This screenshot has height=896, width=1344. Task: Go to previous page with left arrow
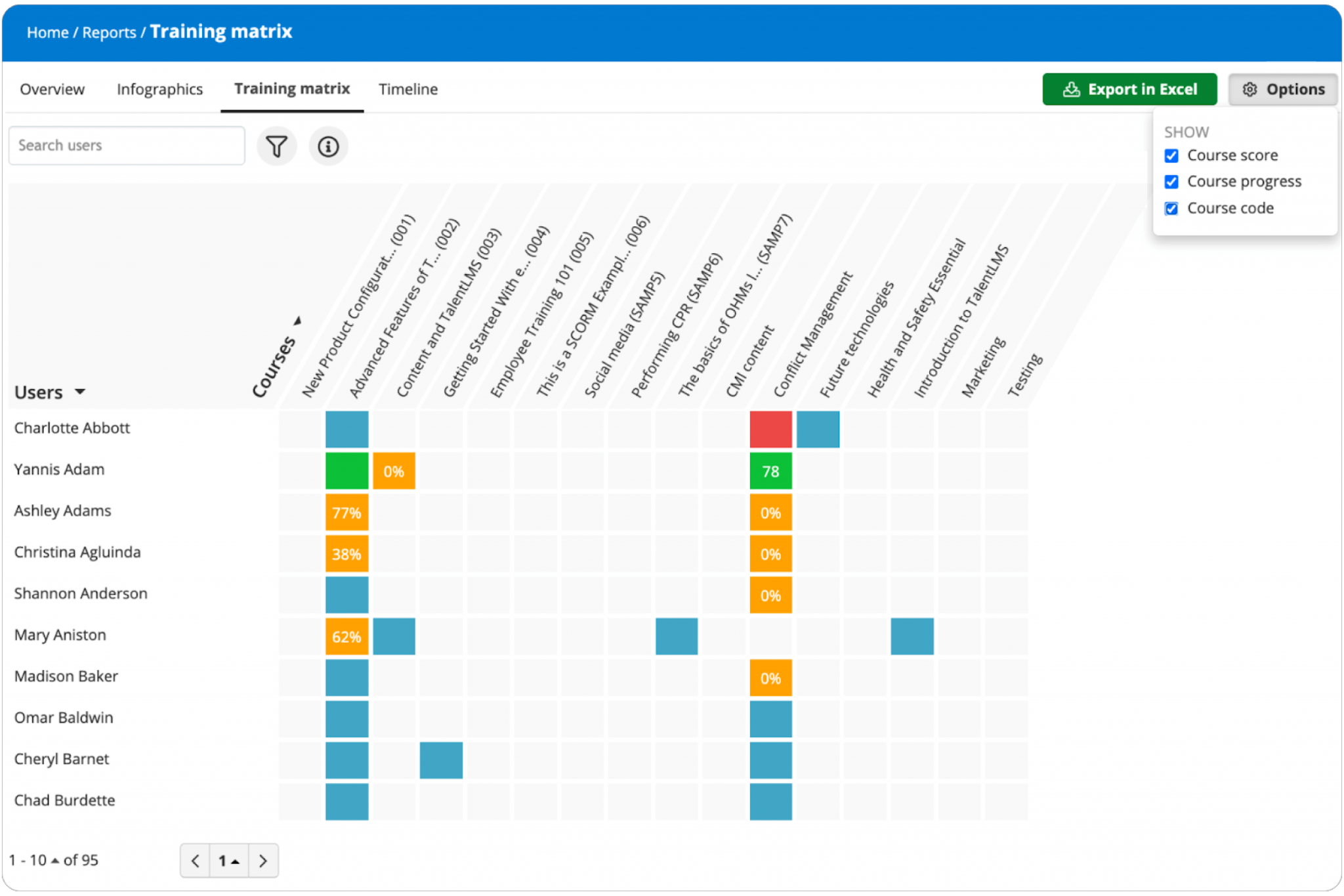[x=195, y=860]
